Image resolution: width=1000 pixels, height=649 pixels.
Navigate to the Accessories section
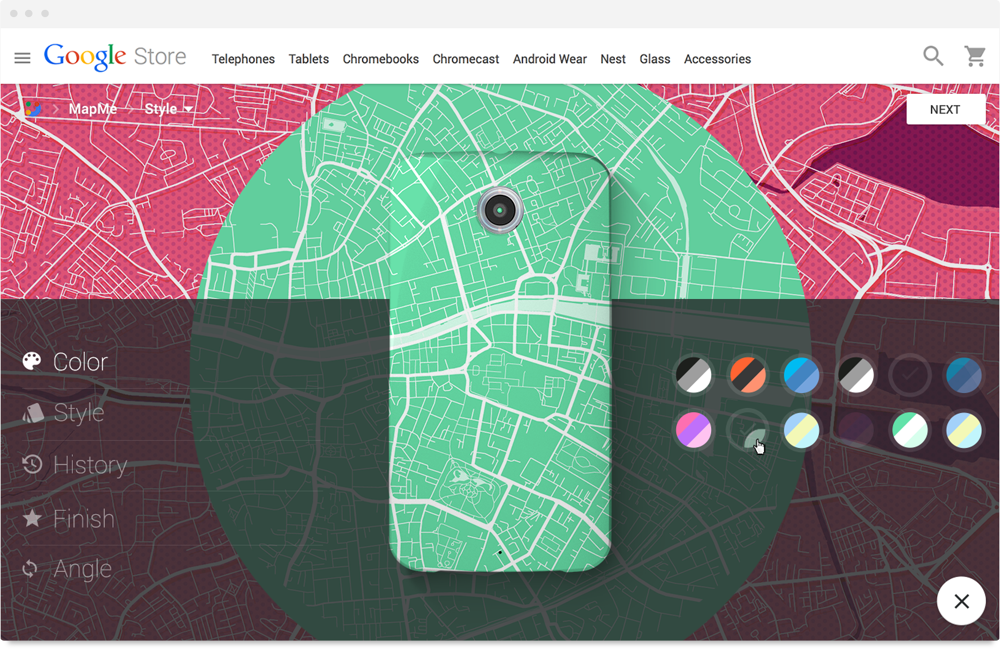pyautogui.click(x=717, y=59)
